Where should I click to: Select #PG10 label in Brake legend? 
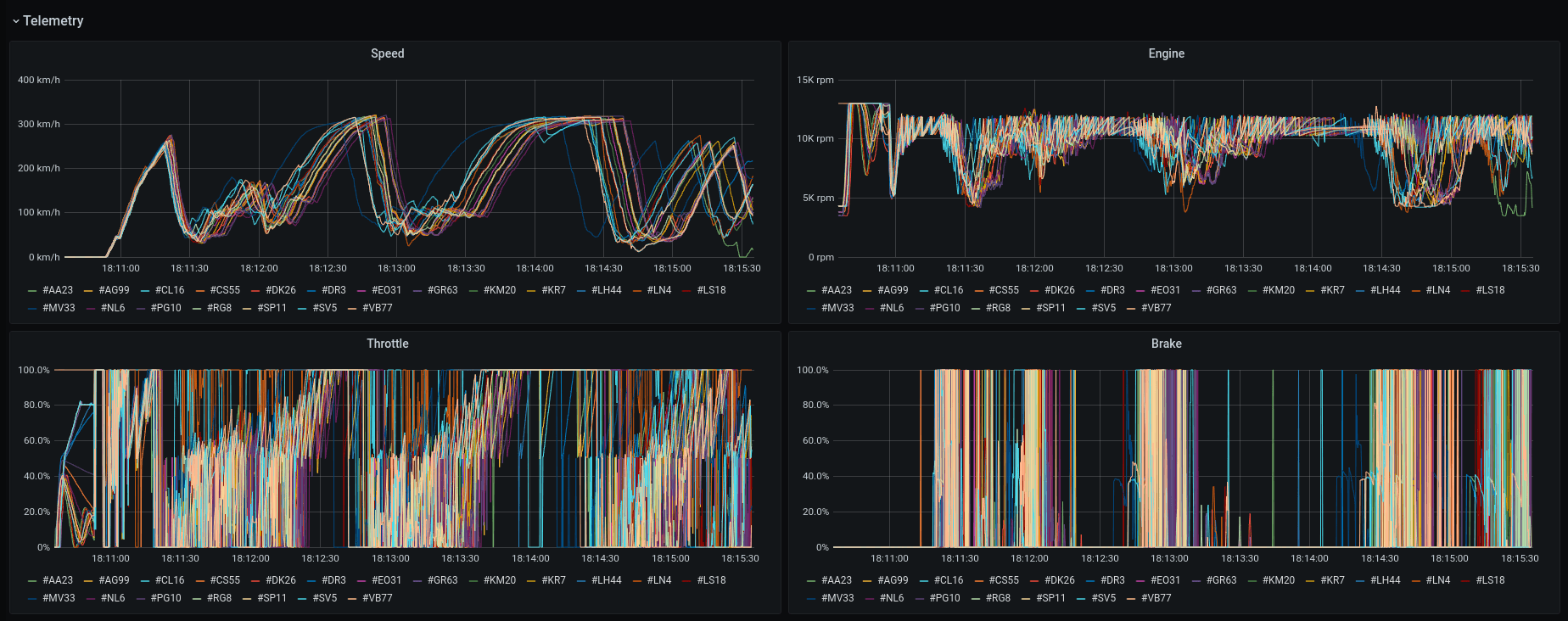(x=945, y=598)
